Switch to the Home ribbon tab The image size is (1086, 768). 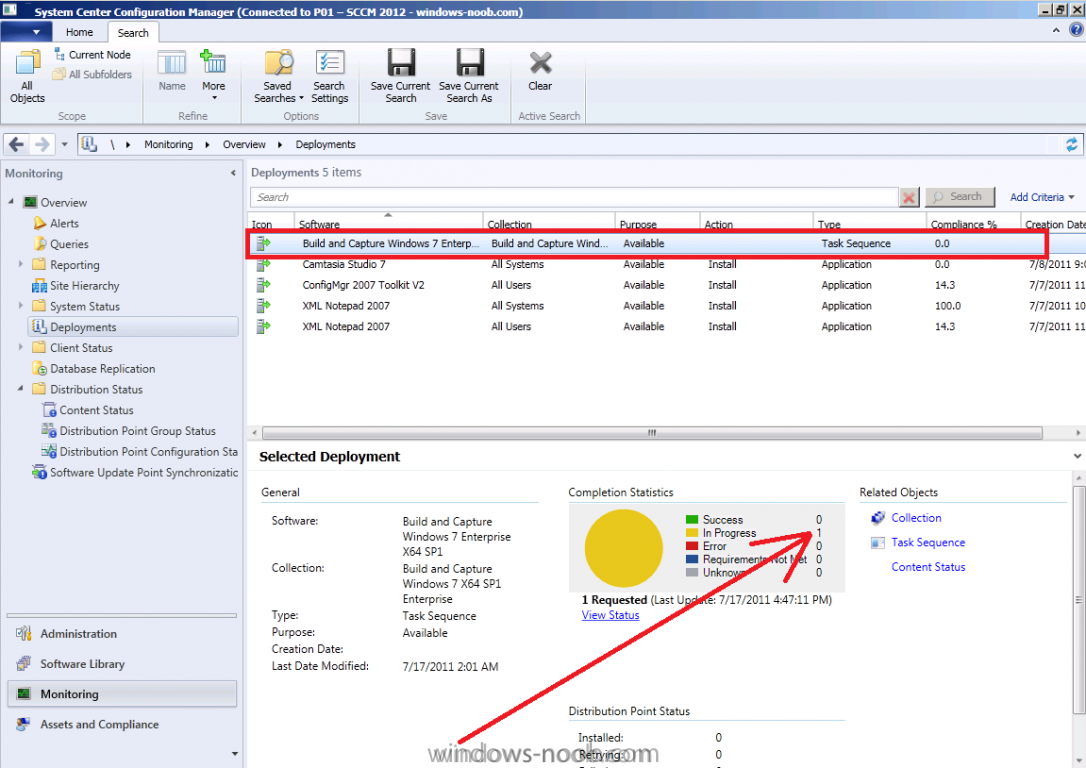[80, 32]
